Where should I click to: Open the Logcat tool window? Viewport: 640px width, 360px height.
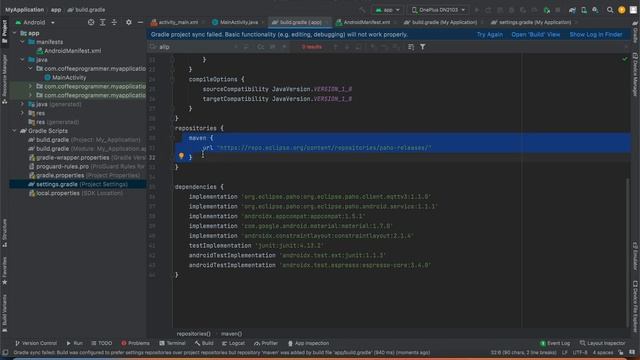[233, 343]
